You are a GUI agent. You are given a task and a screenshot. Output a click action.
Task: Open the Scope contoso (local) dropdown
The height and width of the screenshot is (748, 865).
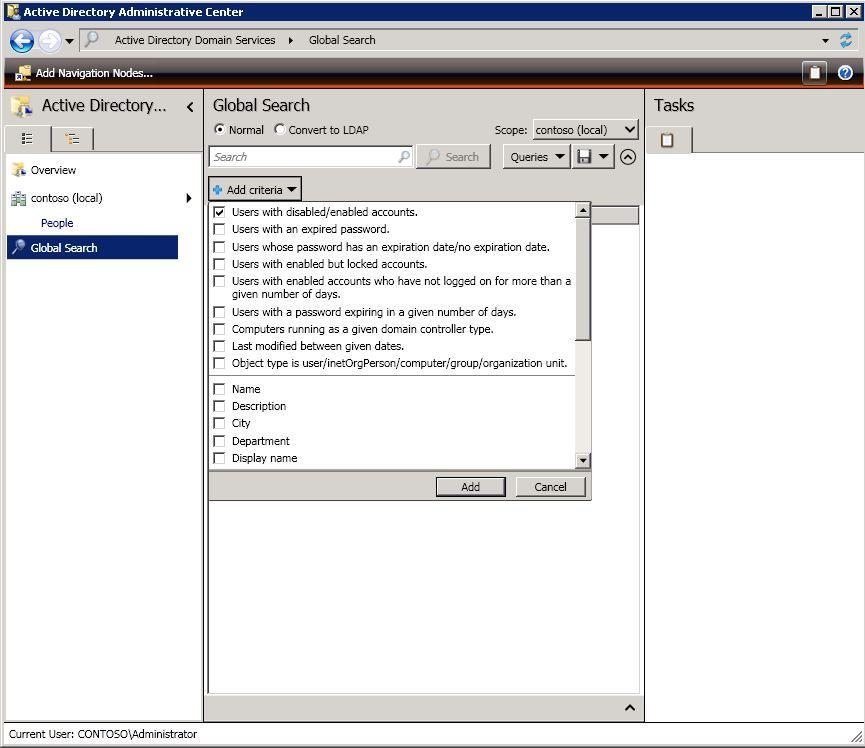tap(585, 130)
